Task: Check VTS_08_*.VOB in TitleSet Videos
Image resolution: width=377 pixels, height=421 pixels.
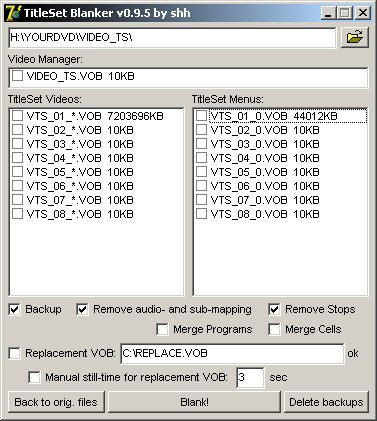Action: point(17,214)
